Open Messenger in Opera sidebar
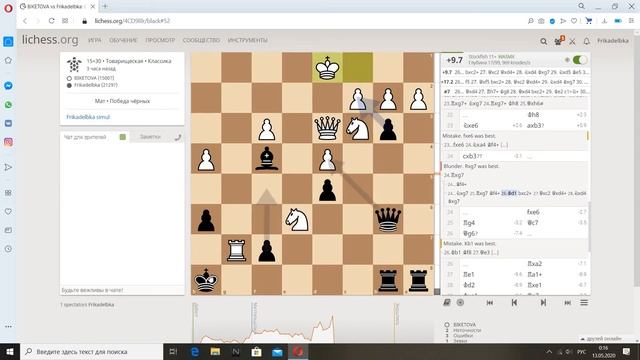Image resolution: width=640 pixels, height=360 pixels. [8, 86]
